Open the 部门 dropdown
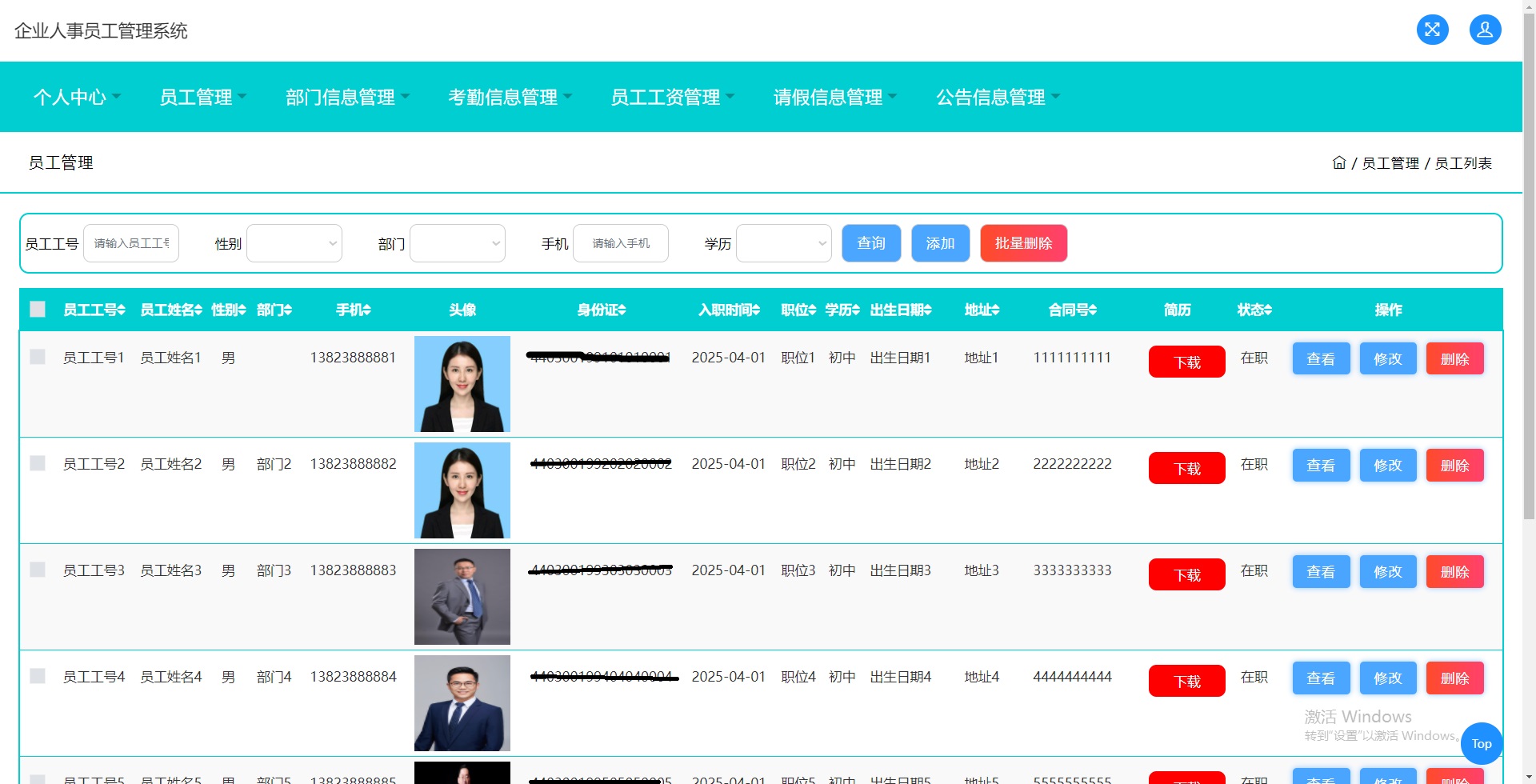The width and height of the screenshot is (1536, 784). pos(457,243)
